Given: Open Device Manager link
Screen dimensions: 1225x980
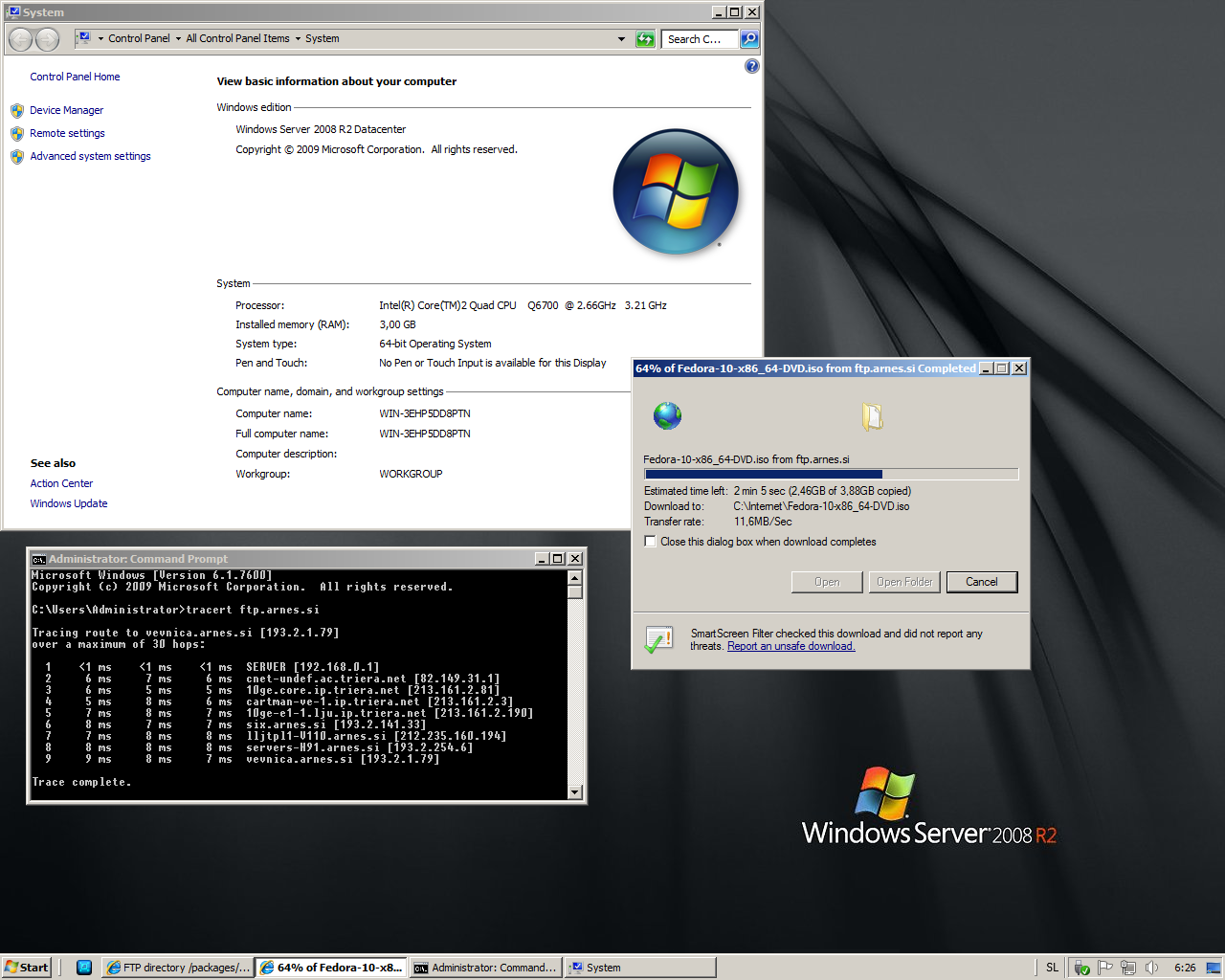Looking at the screenshot, I should tap(66, 111).
